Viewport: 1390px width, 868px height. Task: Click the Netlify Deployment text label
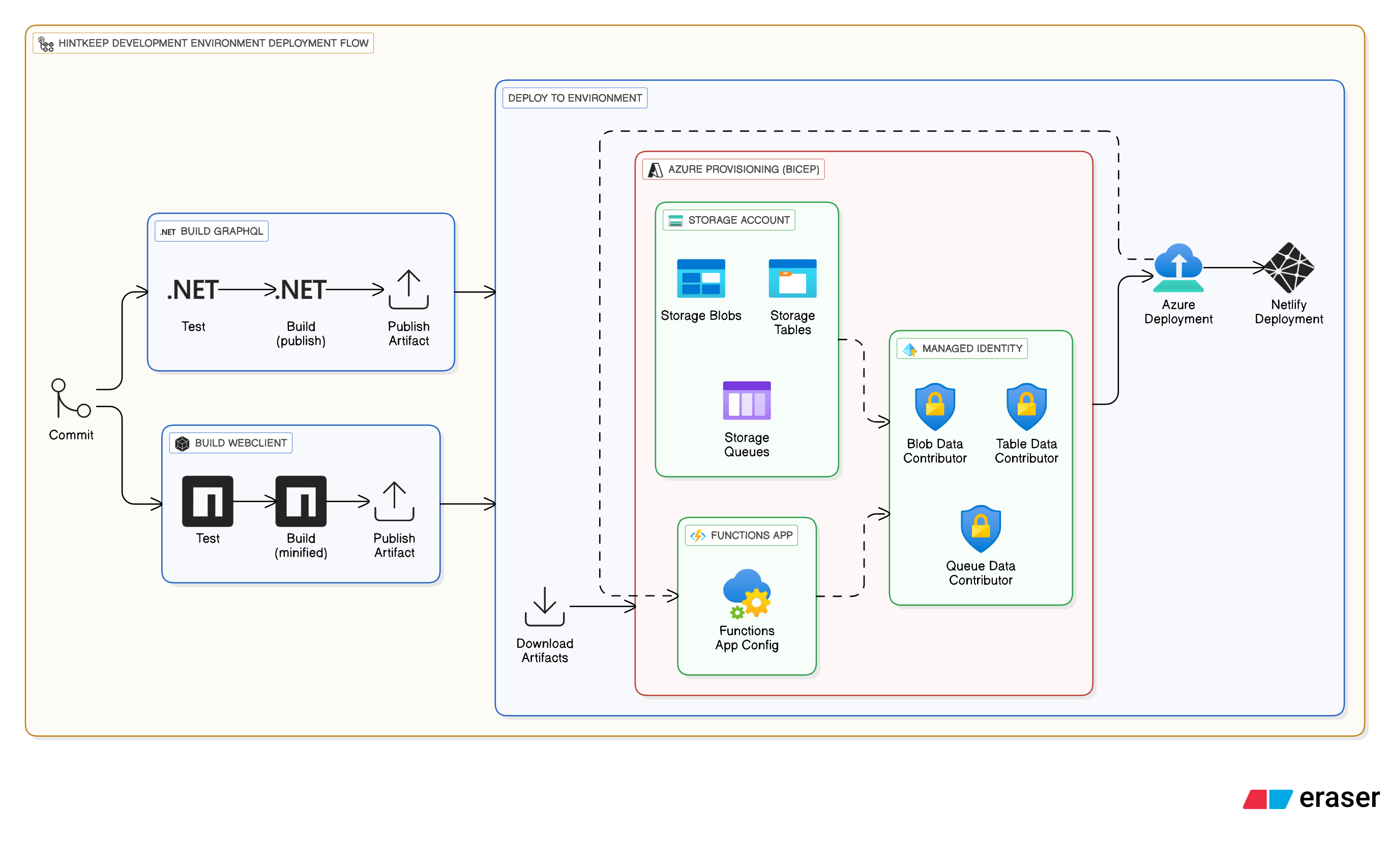click(x=1289, y=312)
